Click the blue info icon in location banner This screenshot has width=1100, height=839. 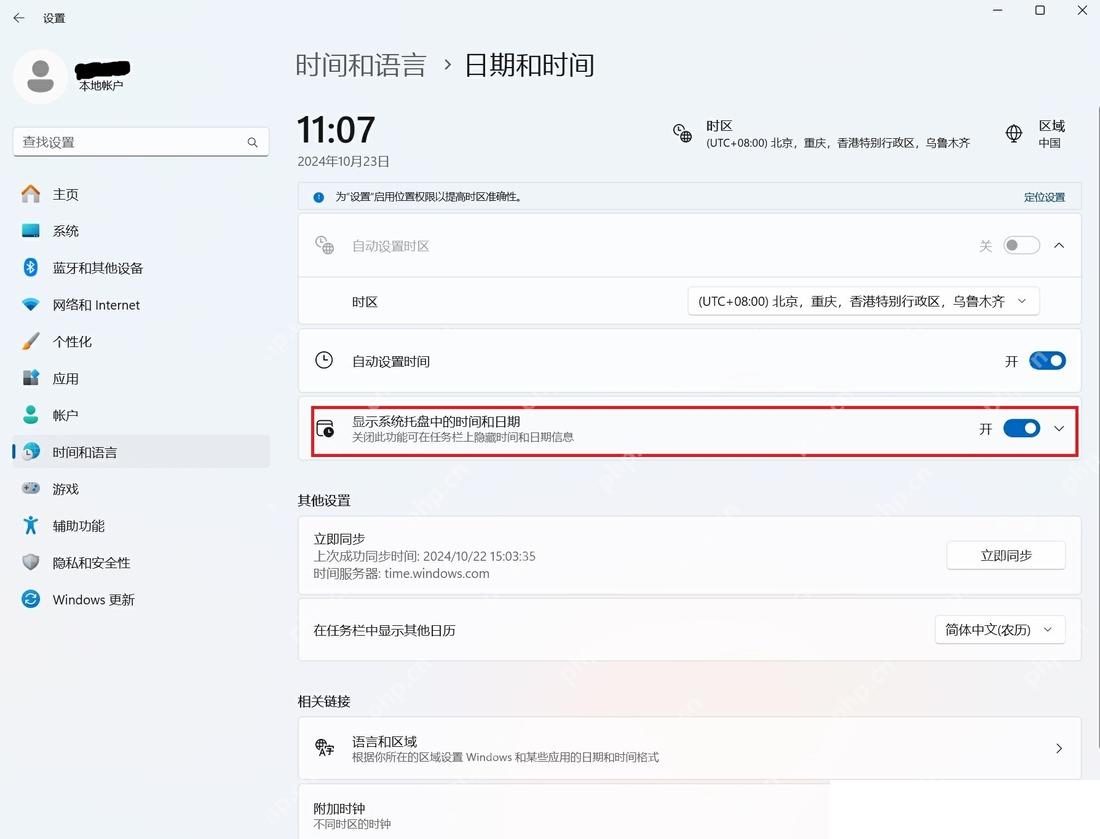coord(318,197)
